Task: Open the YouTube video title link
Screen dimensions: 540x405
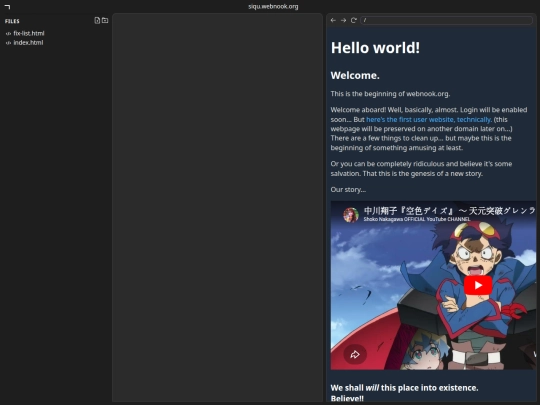Action: tap(449, 211)
